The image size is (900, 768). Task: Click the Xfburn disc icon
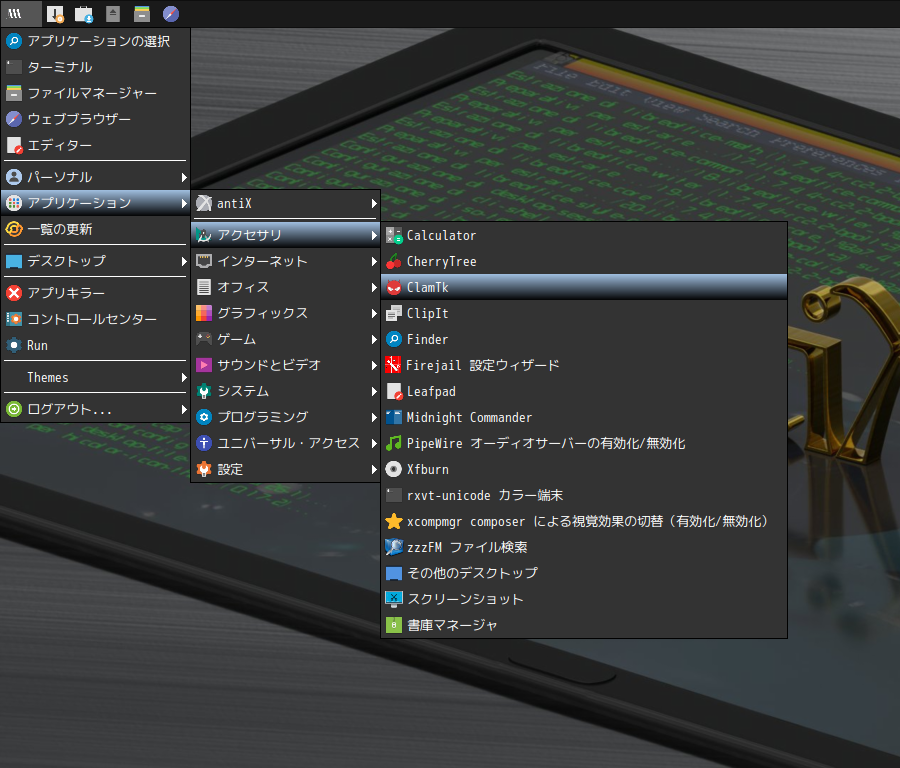[394, 470]
